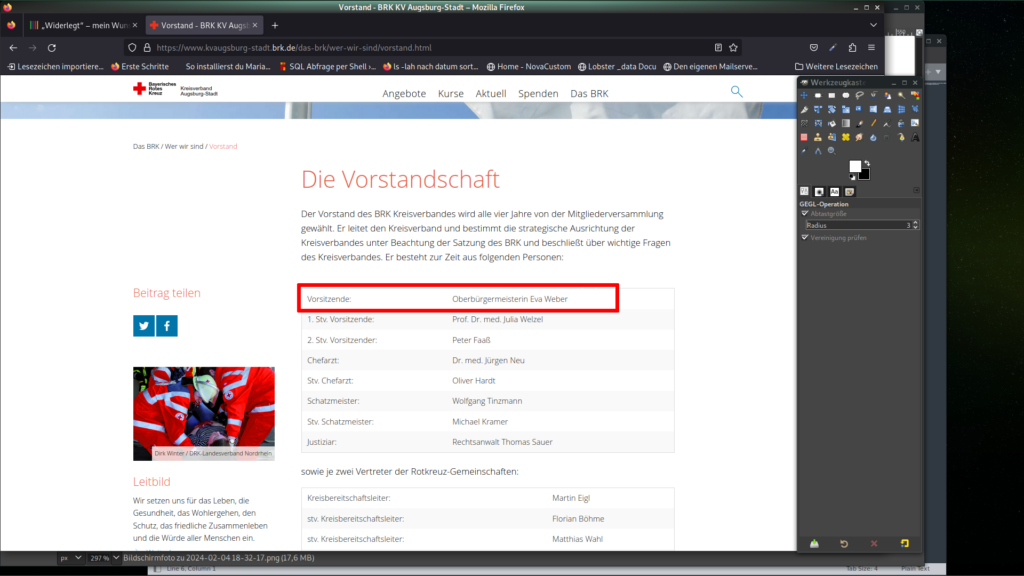
Task: Bookmark this page with the star icon
Action: click(x=733, y=47)
